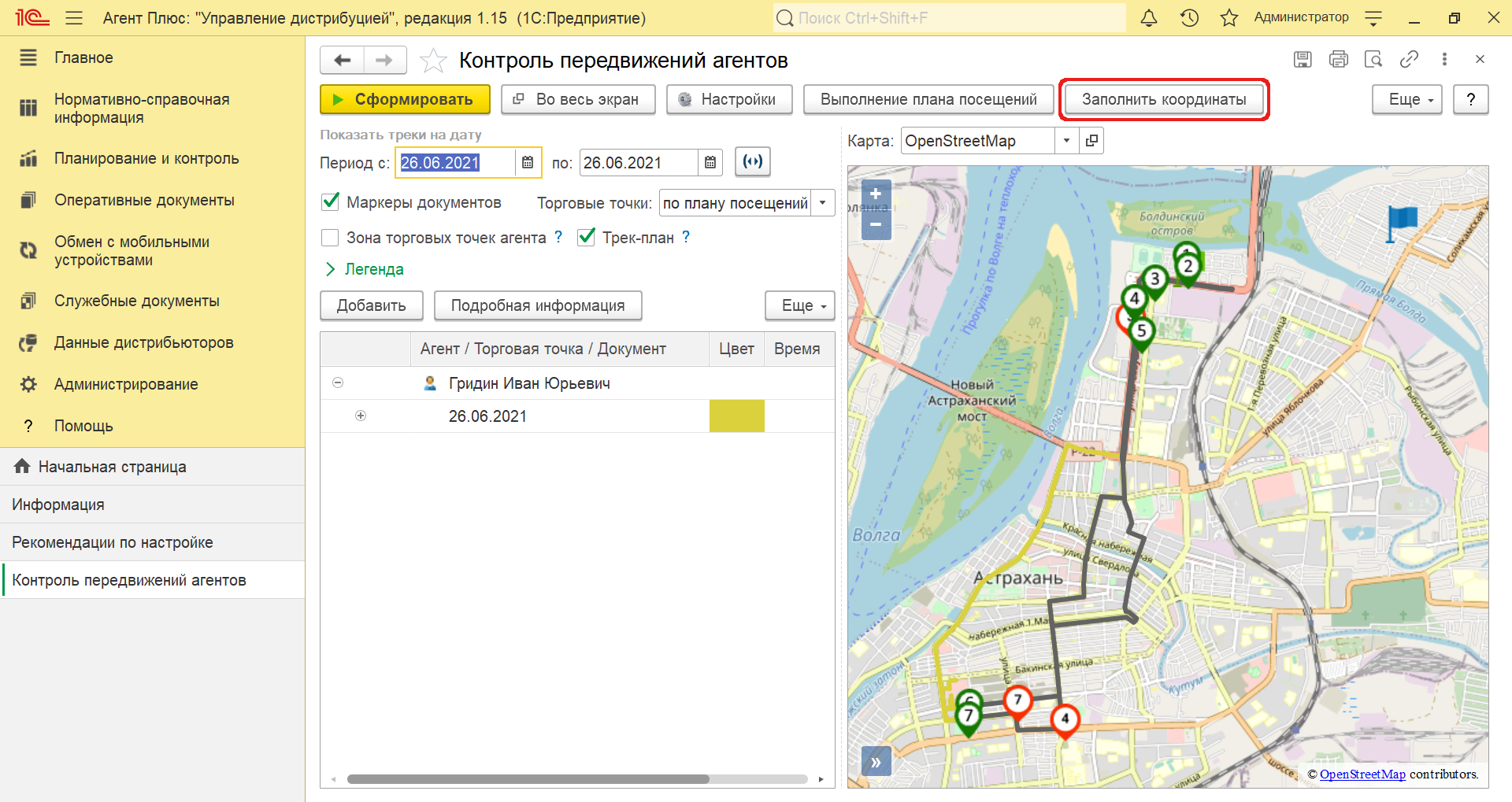The image size is (1512, 802).
Task: Open Карта OpenStreetMap dropdown
Action: tap(1066, 140)
